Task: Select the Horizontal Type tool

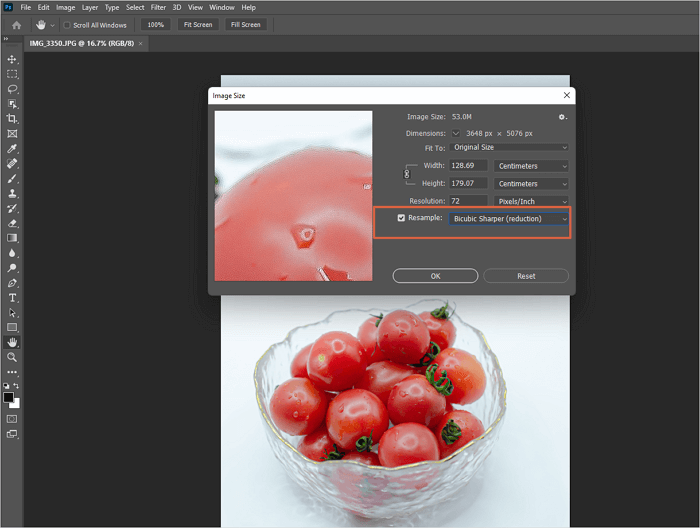Action: (x=12, y=298)
